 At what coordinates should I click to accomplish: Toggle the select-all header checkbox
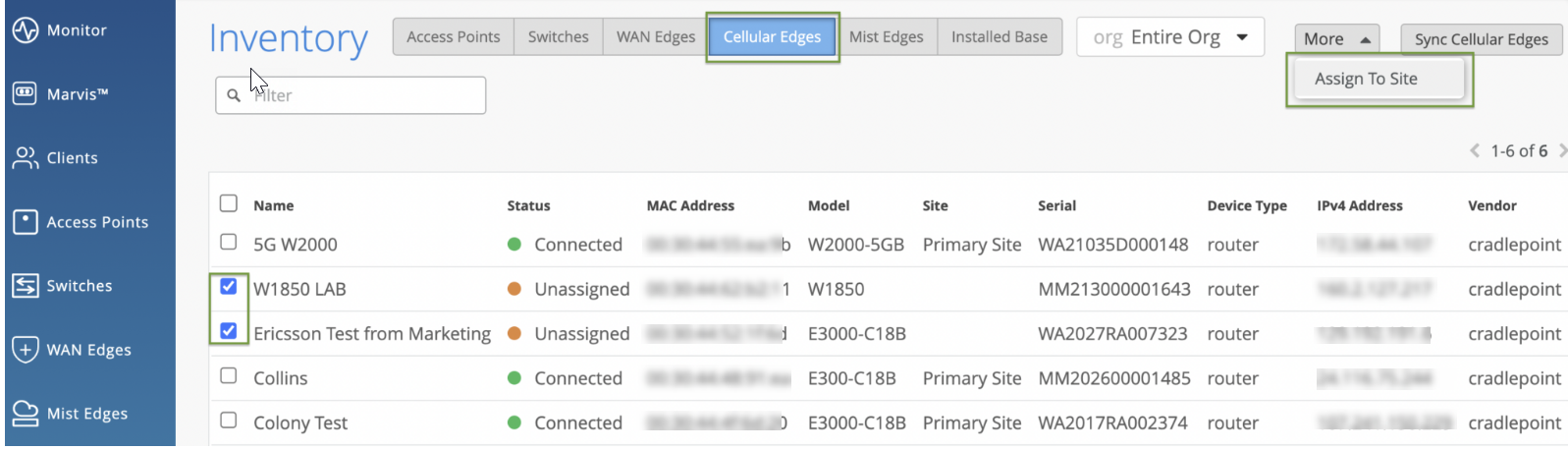click(229, 203)
